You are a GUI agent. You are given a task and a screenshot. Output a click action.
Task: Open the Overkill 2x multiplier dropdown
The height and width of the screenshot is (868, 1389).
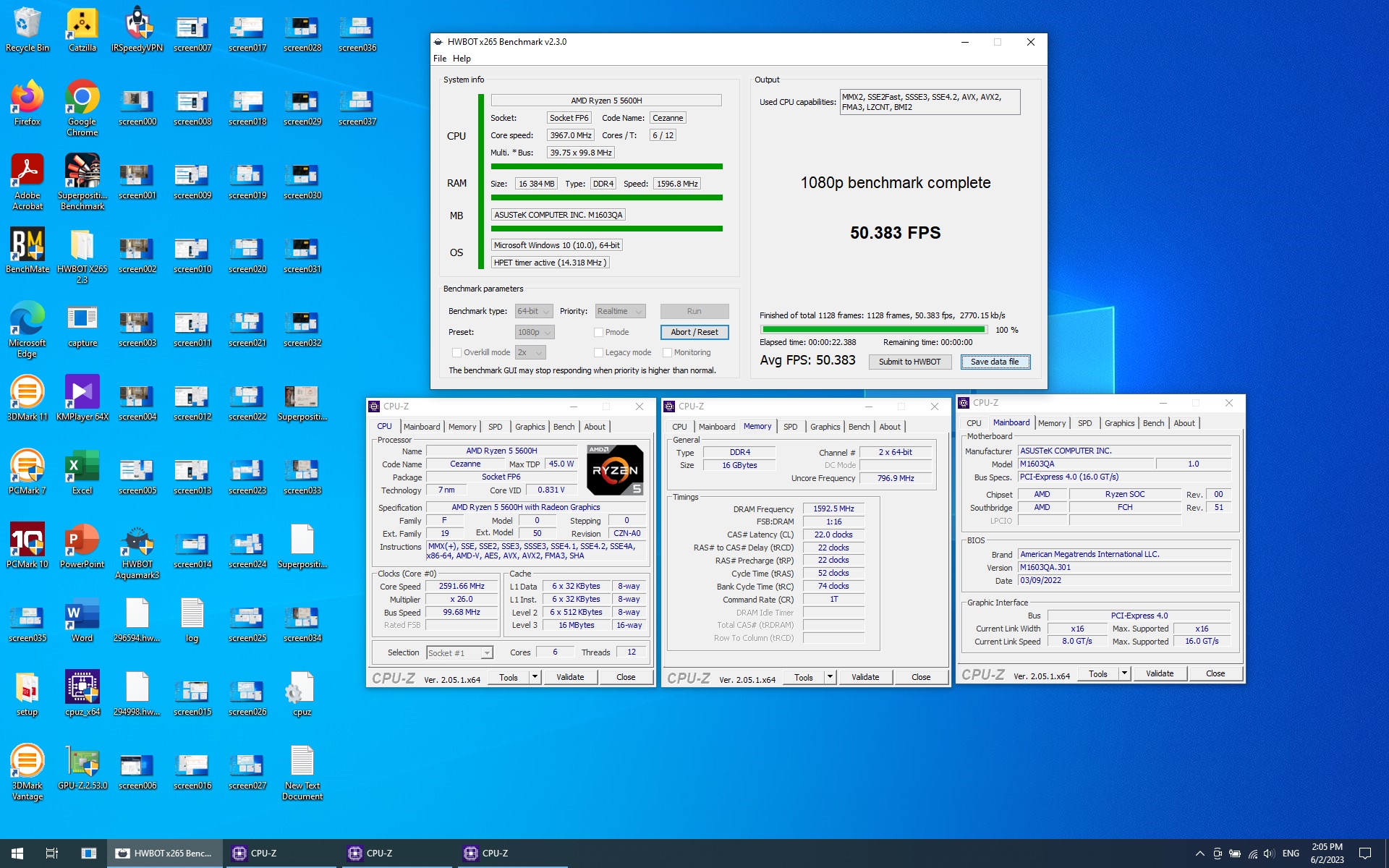coord(530,352)
